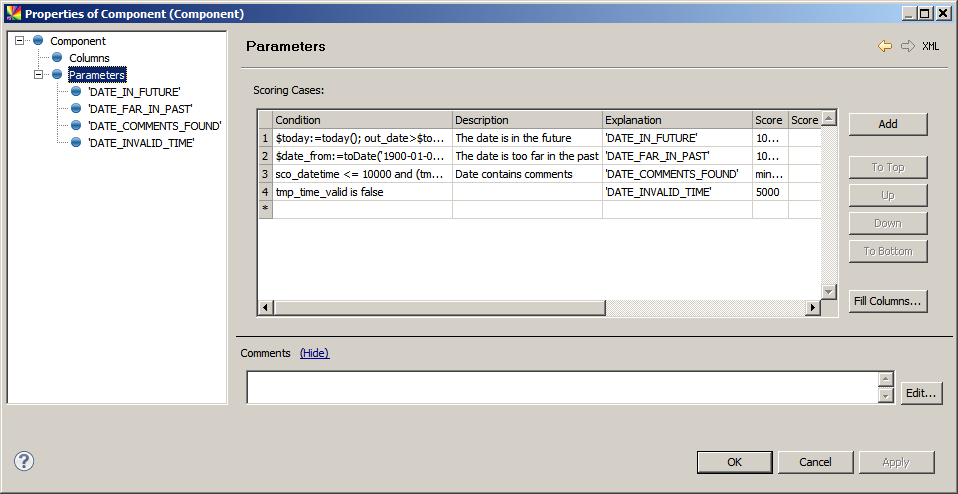Open the XML view
This screenshot has height=494, width=958.
coord(930,46)
